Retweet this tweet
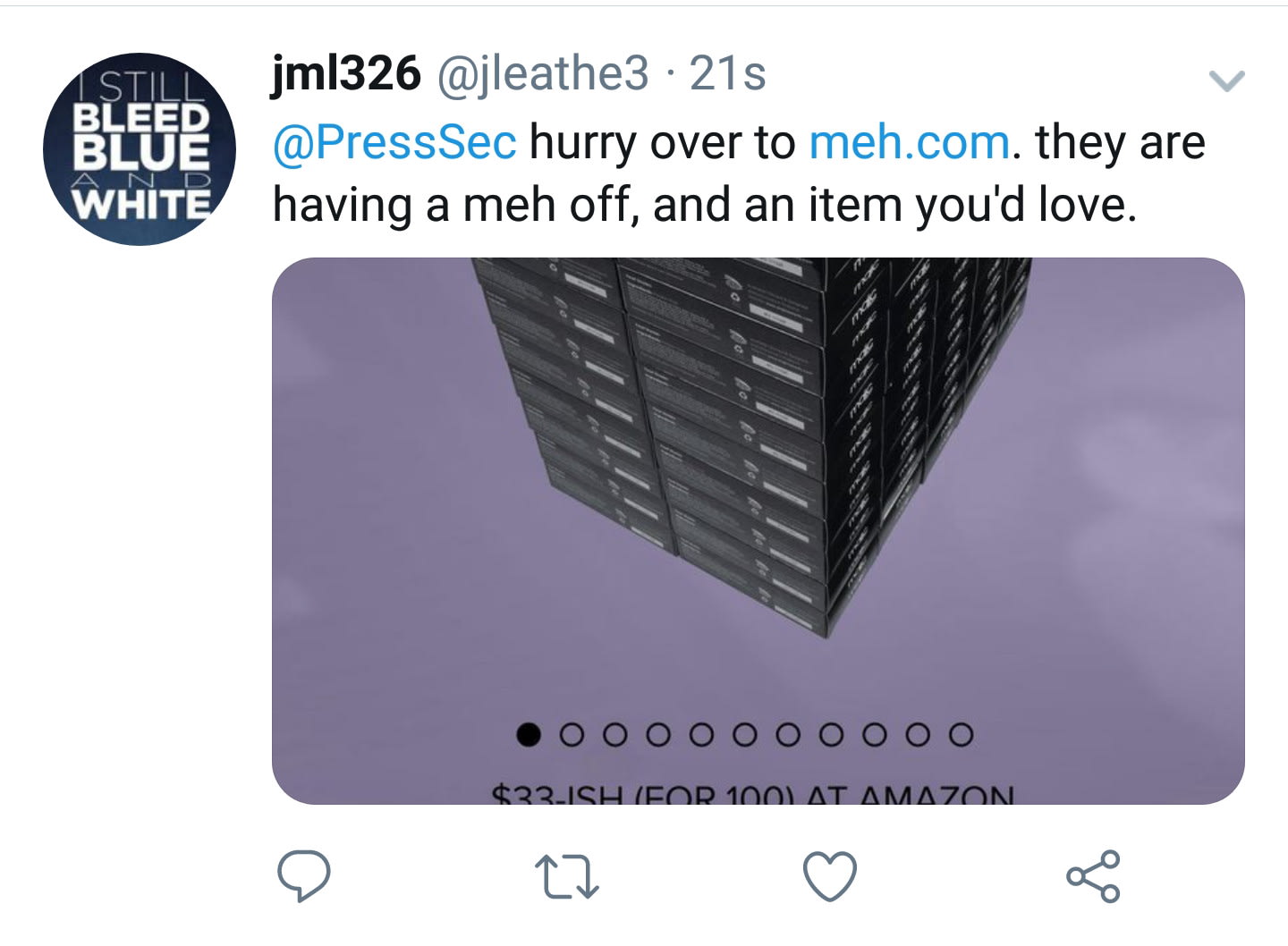The image size is (1288, 946). pos(566,876)
